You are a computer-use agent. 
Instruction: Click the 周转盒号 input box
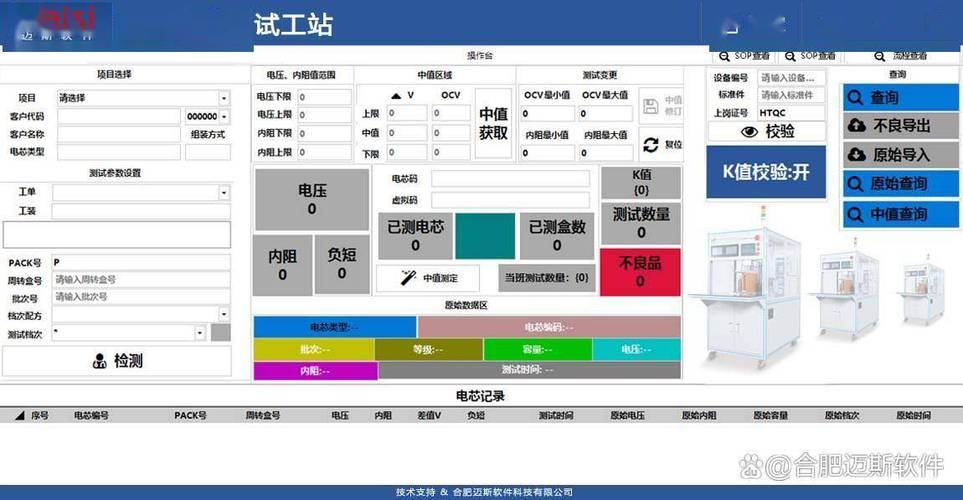tap(141, 280)
